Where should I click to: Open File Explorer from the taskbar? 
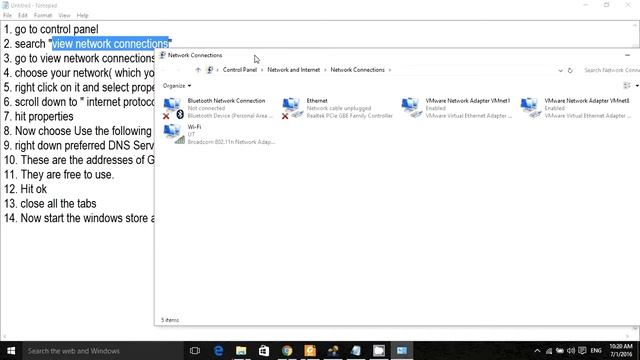click(x=241, y=351)
